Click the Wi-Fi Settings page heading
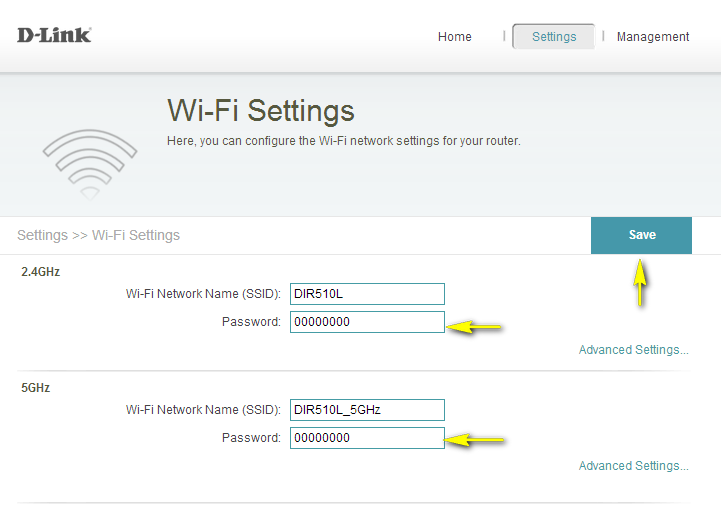 pyautogui.click(x=260, y=110)
